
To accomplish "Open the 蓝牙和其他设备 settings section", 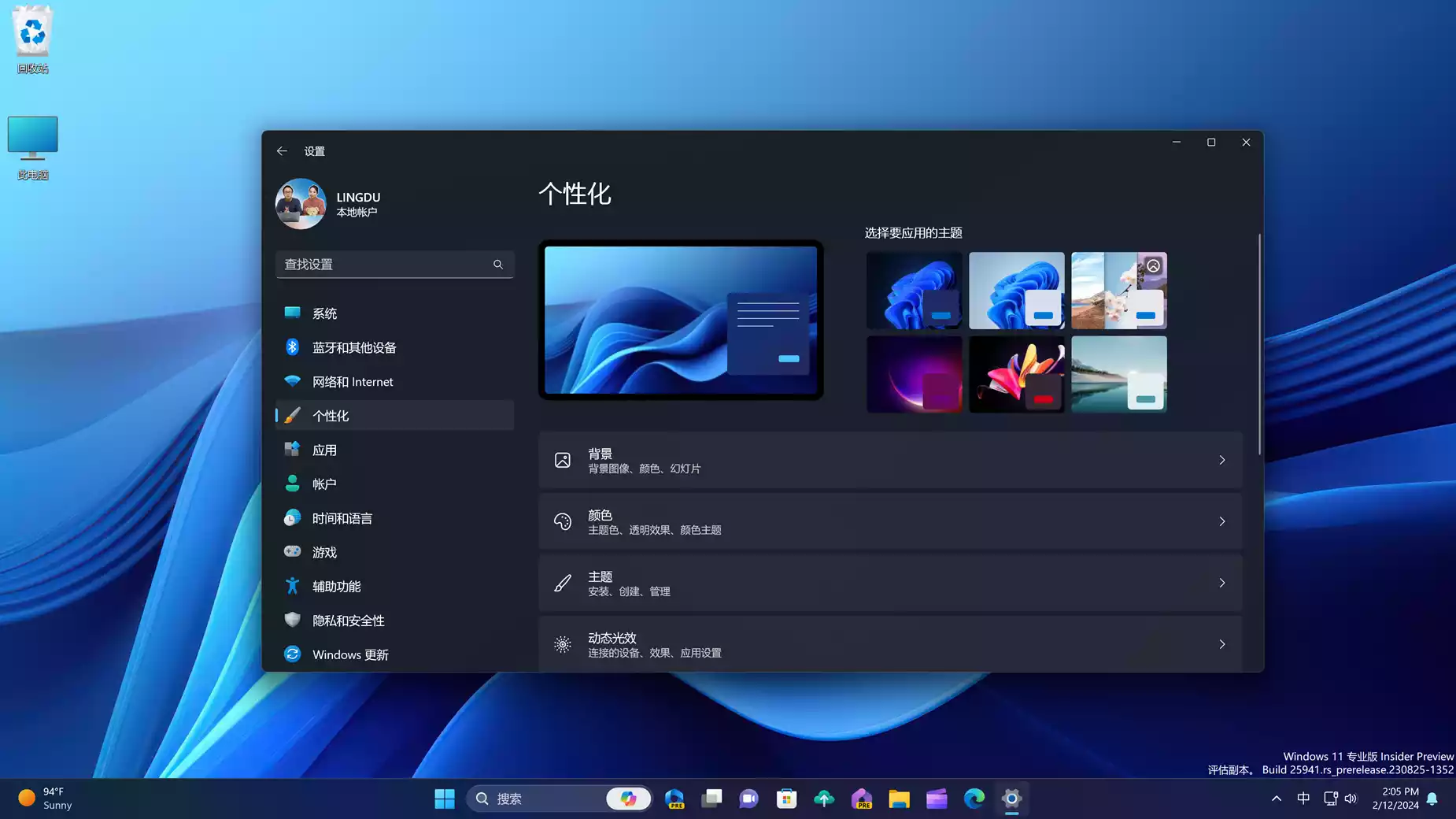I will (353, 347).
